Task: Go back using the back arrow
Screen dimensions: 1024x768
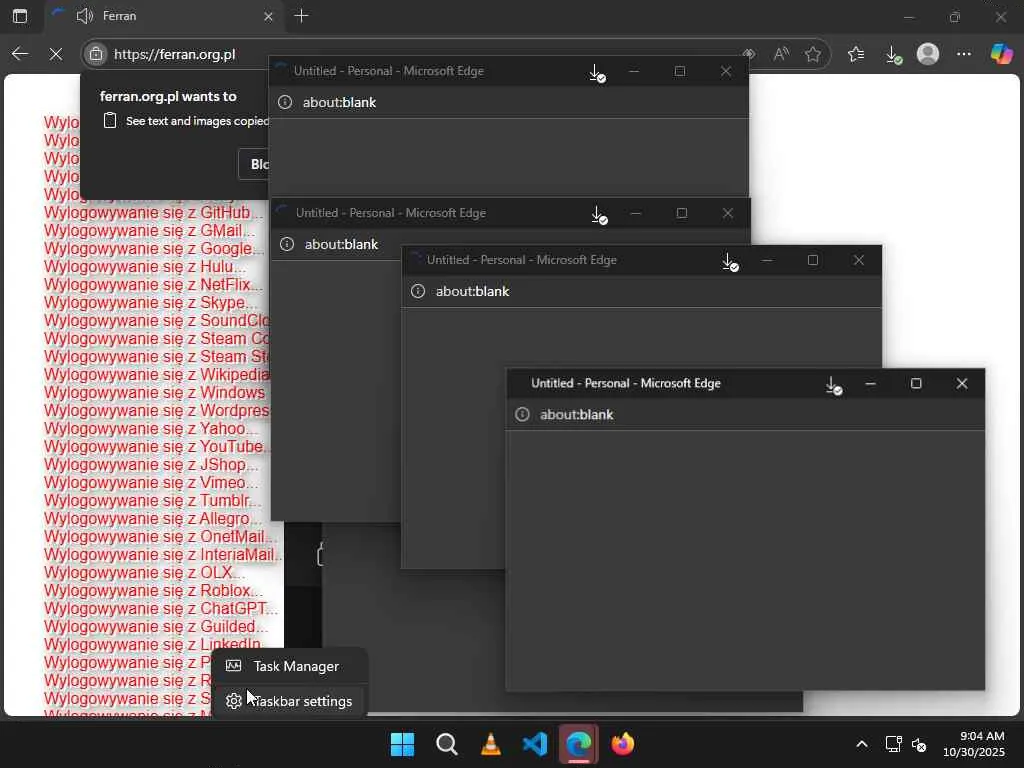Action: 20,54
